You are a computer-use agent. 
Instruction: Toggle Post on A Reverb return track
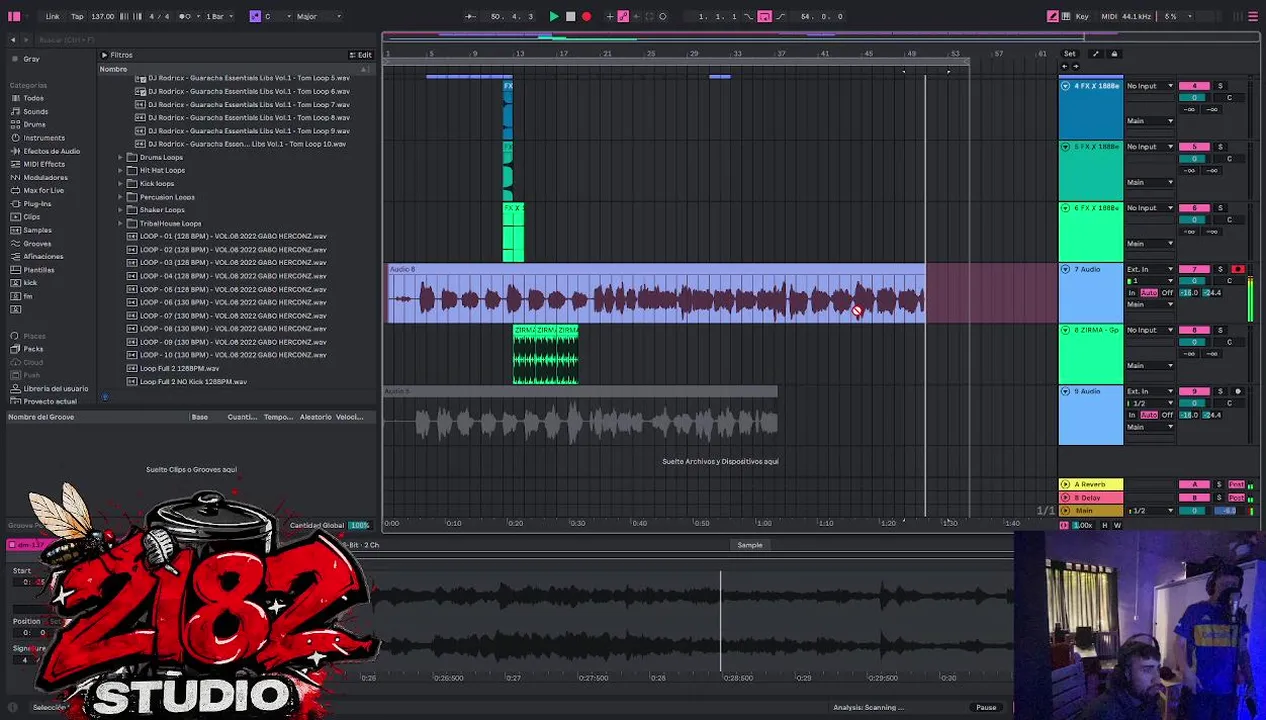(x=1237, y=485)
